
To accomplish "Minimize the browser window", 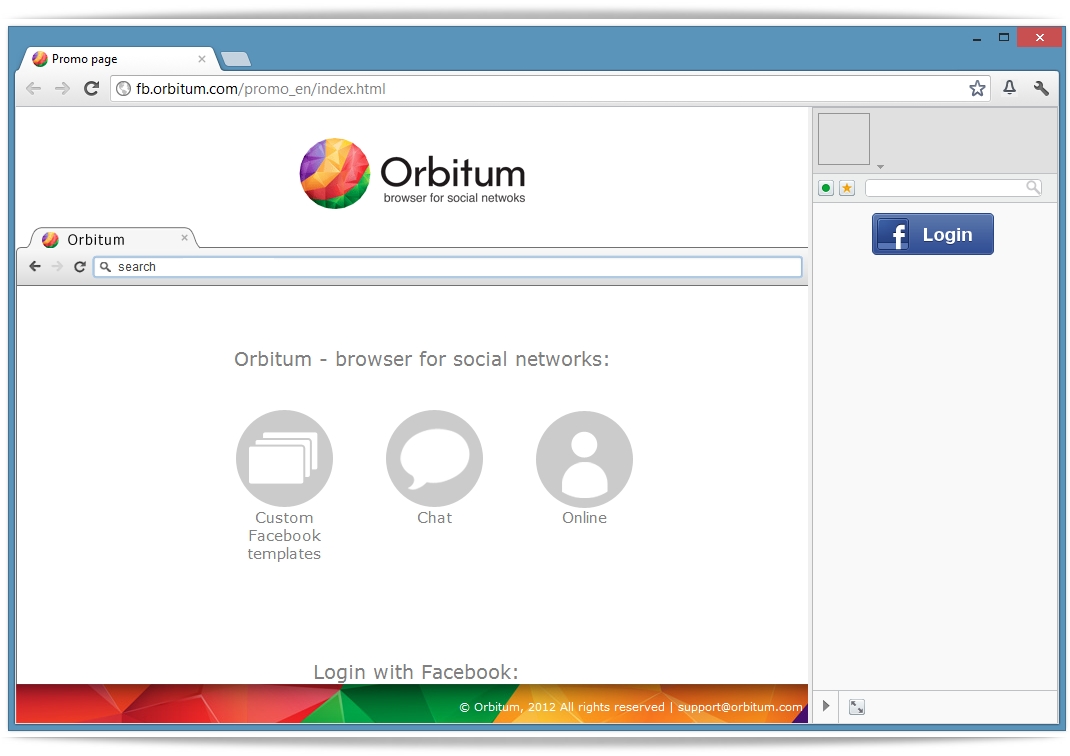I will click(977, 39).
